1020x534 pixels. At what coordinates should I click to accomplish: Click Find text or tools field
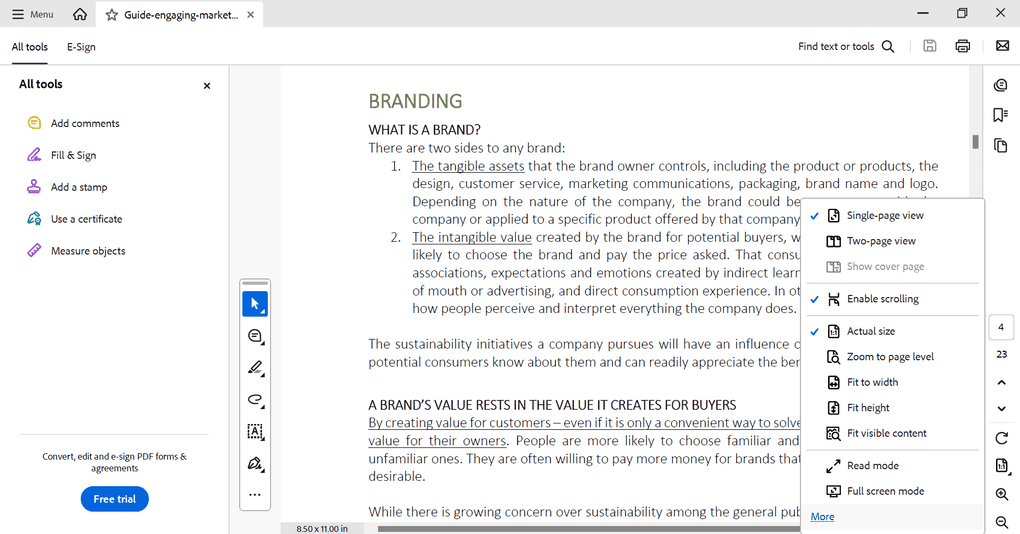click(x=846, y=46)
